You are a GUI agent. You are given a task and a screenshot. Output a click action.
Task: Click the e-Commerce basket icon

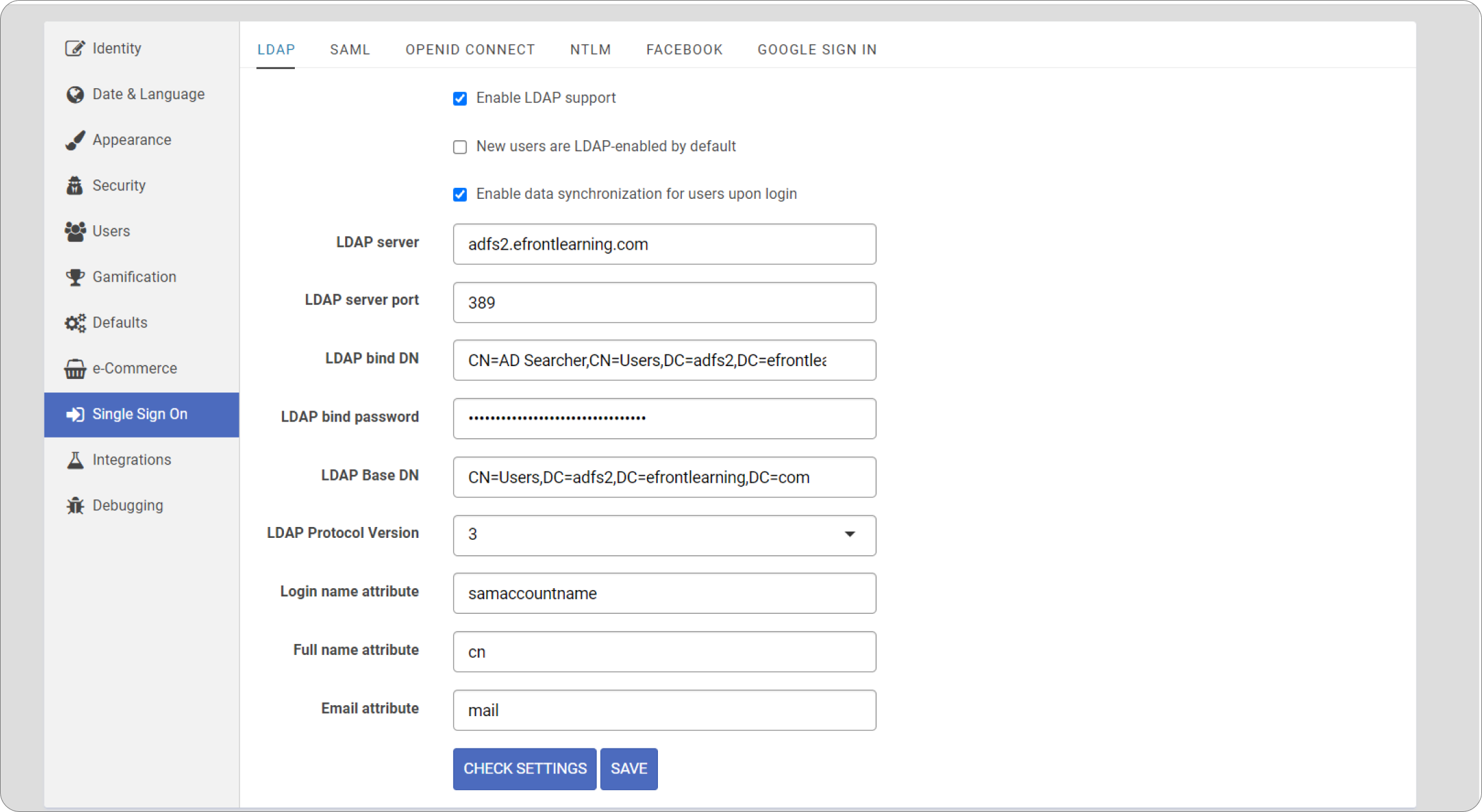click(75, 369)
